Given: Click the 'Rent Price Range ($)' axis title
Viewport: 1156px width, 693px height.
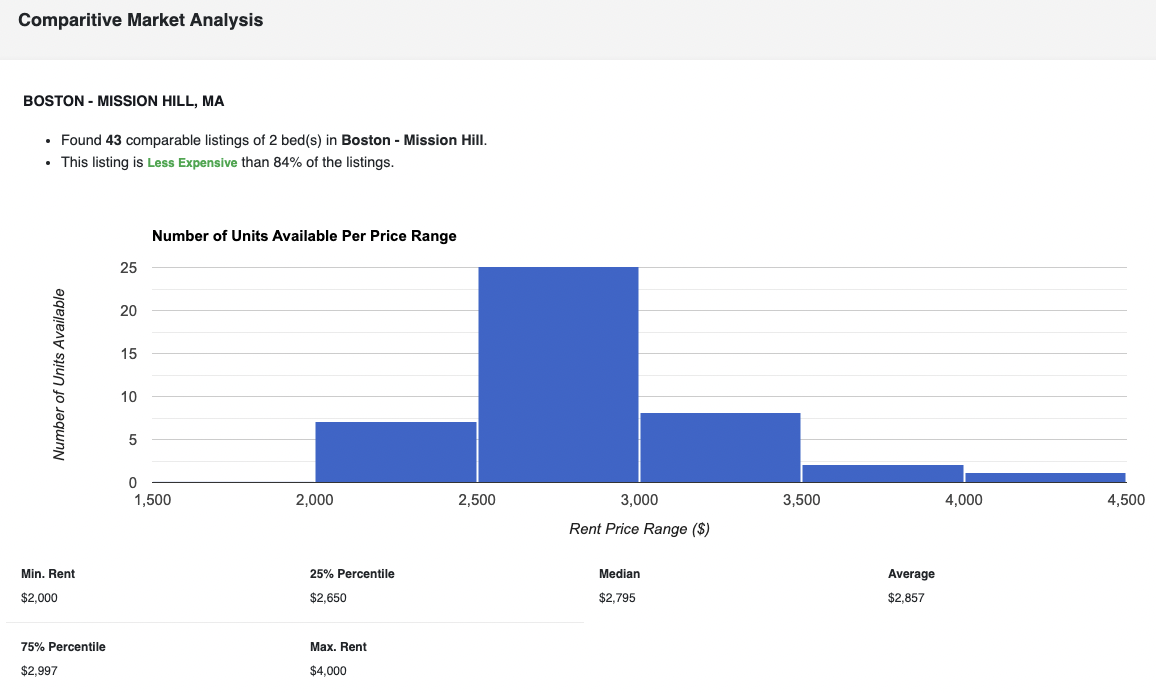Looking at the screenshot, I should [x=639, y=529].
